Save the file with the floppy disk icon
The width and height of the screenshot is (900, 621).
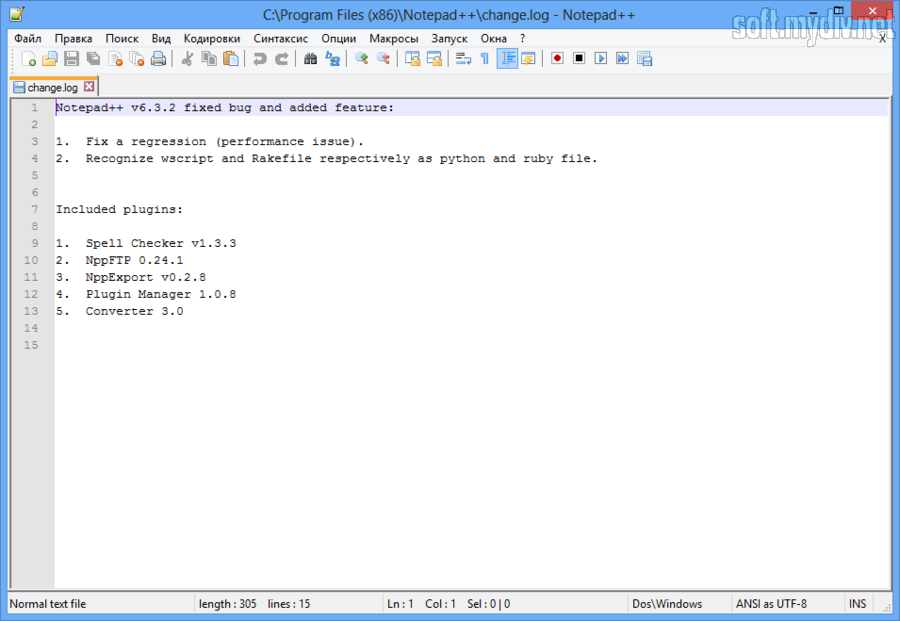pyautogui.click(x=71, y=59)
